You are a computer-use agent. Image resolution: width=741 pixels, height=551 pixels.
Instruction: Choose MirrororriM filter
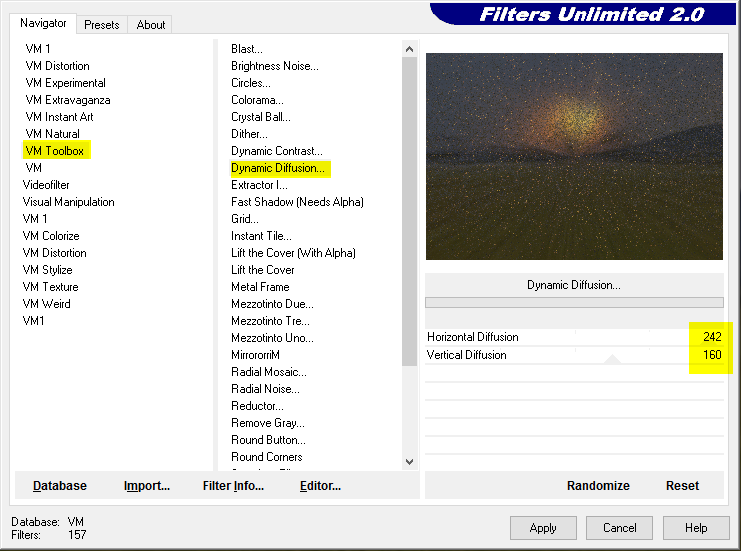coord(255,355)
